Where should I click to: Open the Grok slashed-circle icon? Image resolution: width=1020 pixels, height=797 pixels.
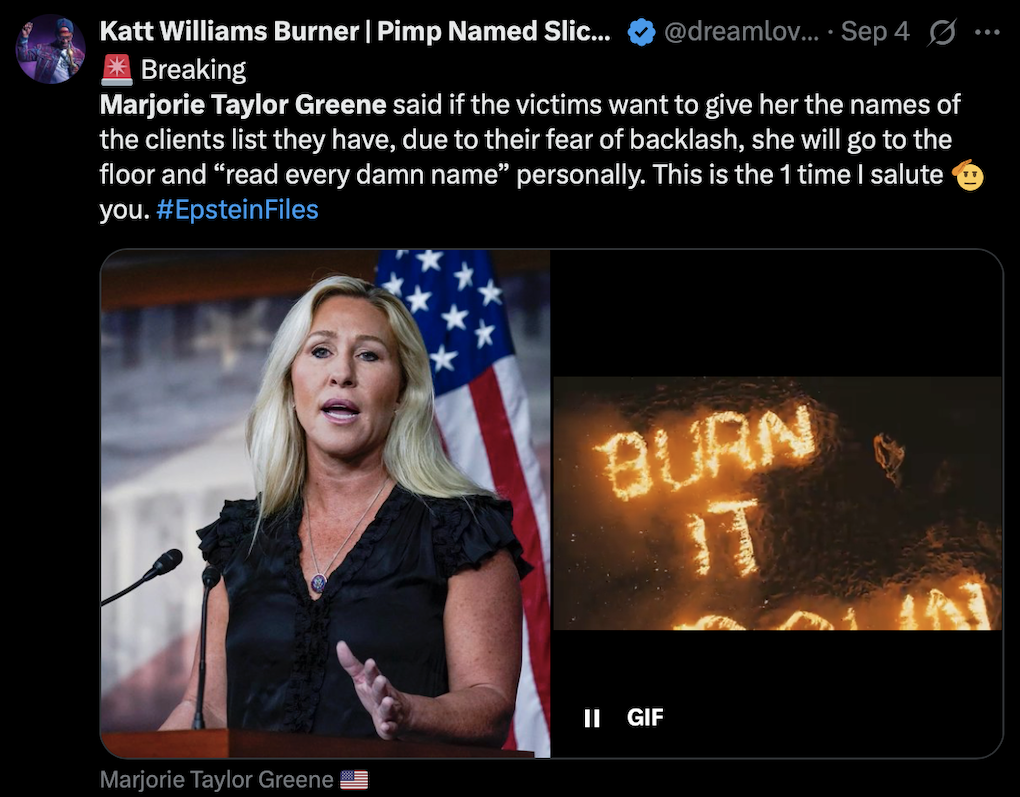[x=942, y=32]
